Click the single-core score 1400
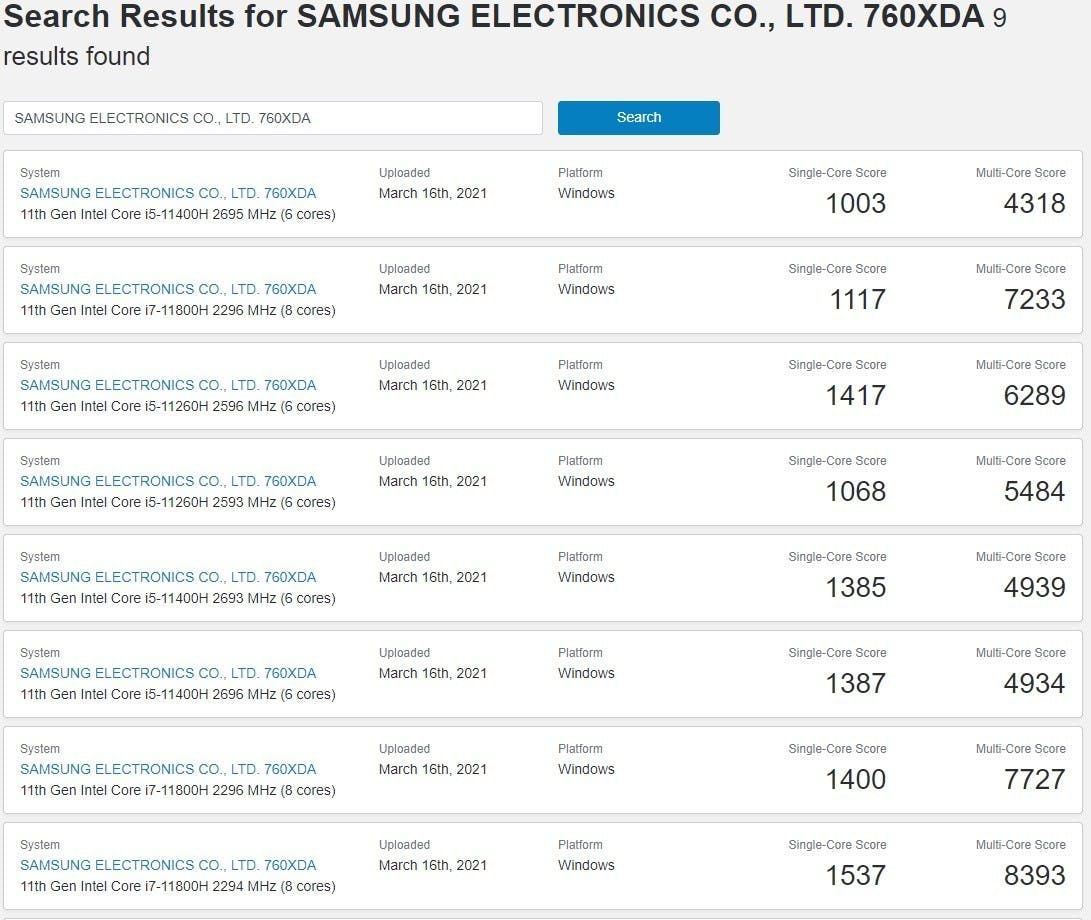This screenshot has height=920, width=1091. point(855,780)
